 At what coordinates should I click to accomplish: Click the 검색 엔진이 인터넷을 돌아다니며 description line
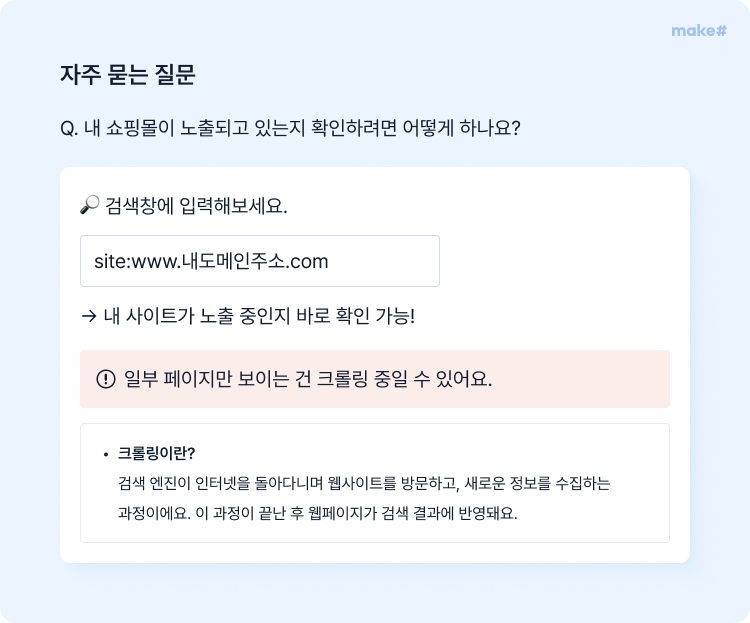click(364, 483)
